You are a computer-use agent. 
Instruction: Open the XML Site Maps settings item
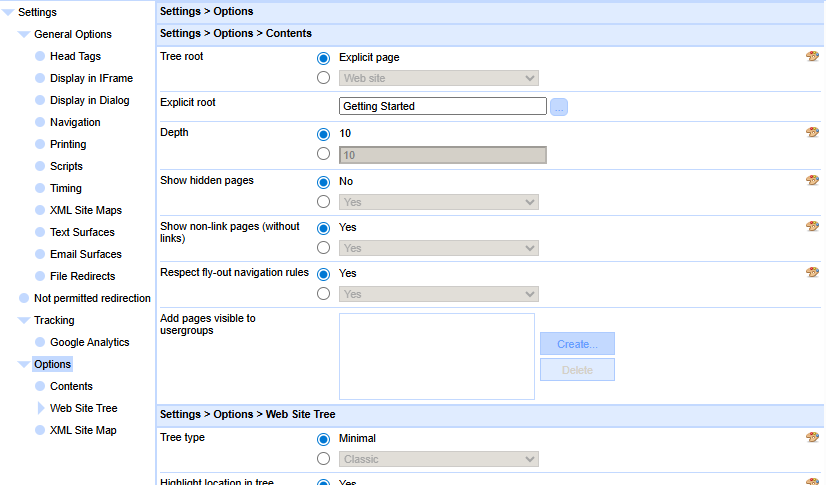point(85,210)
